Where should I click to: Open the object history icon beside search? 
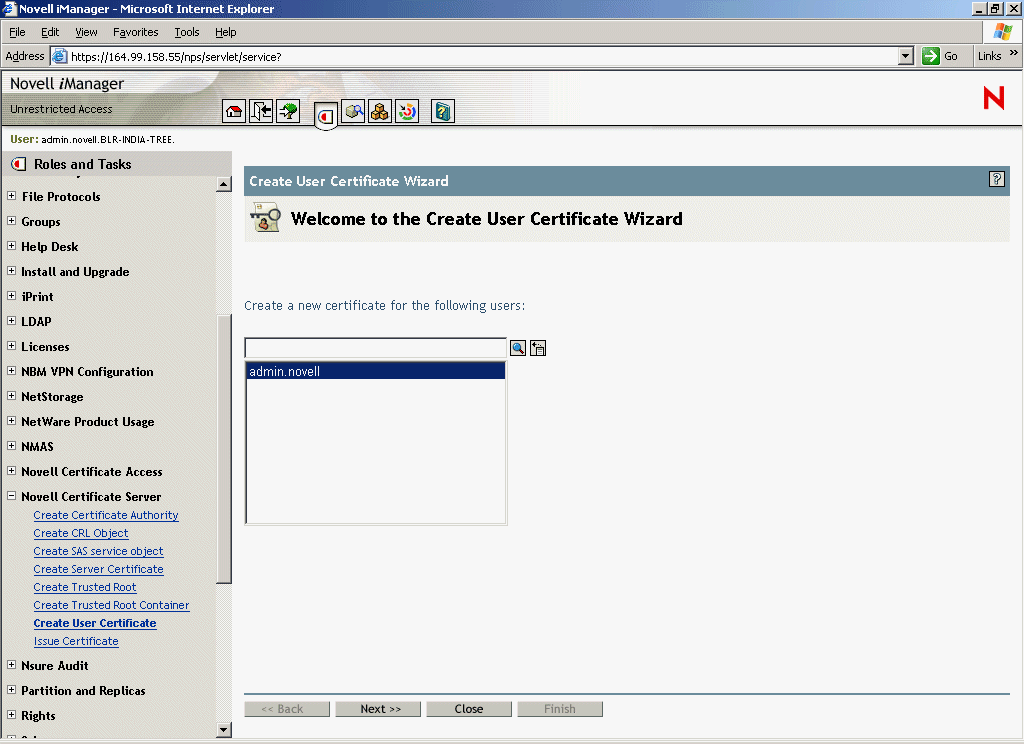pos(538,348)
